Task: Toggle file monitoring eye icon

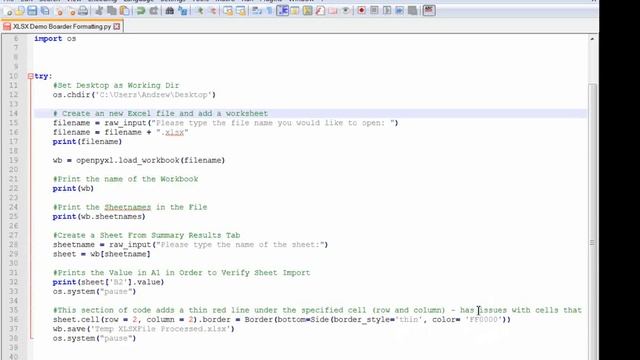Action: pos(346,11)
